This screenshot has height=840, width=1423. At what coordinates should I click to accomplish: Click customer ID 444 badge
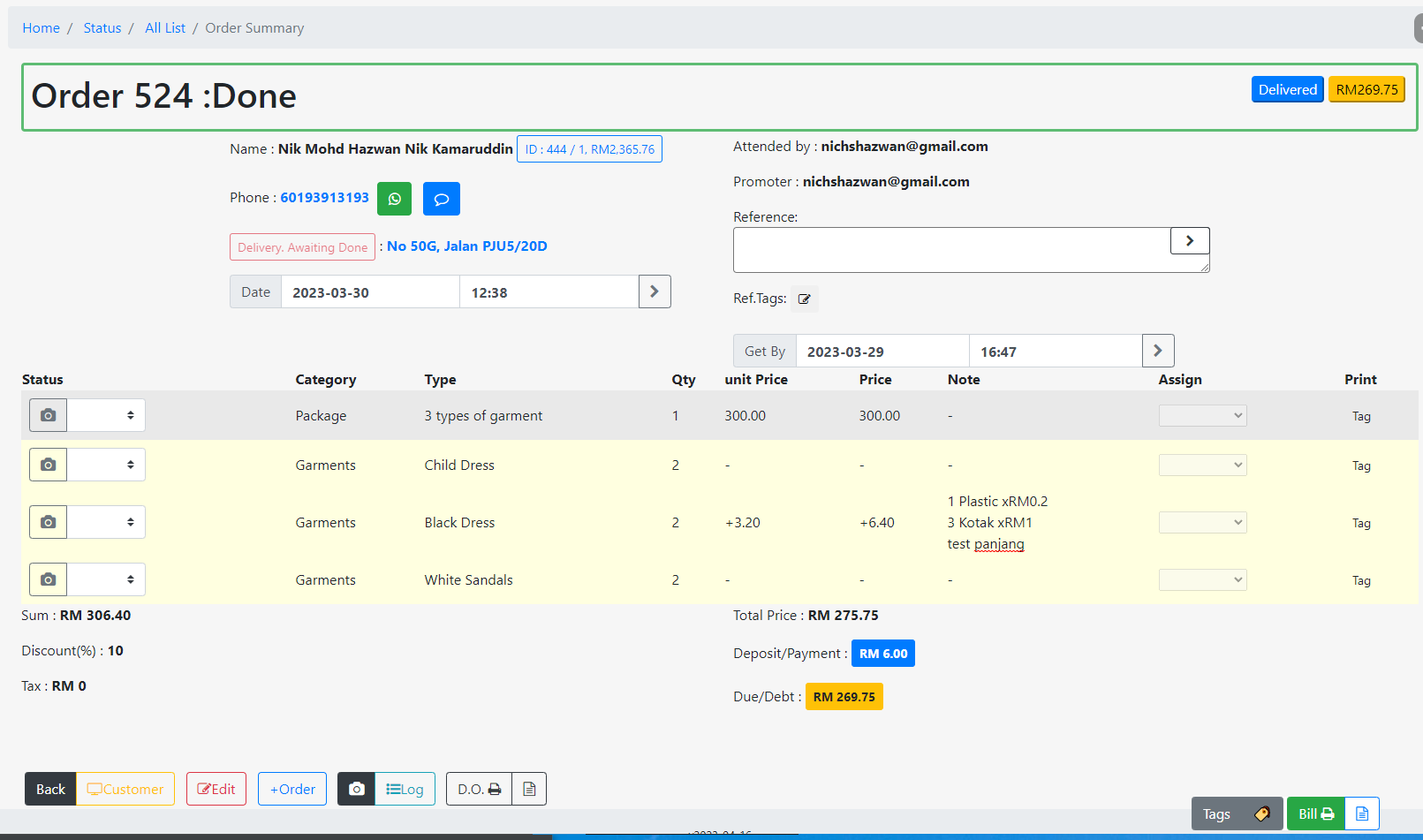point(589,149)
